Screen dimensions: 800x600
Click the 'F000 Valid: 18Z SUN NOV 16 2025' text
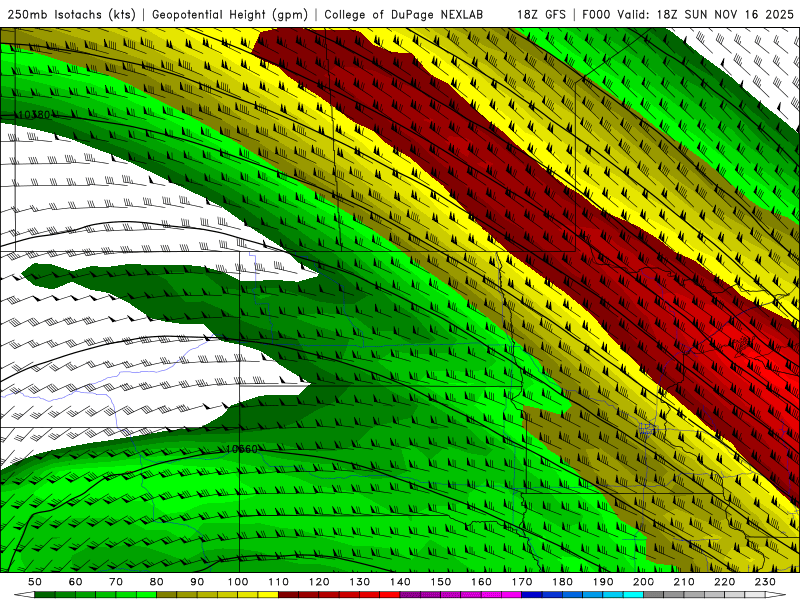[688, 14]
